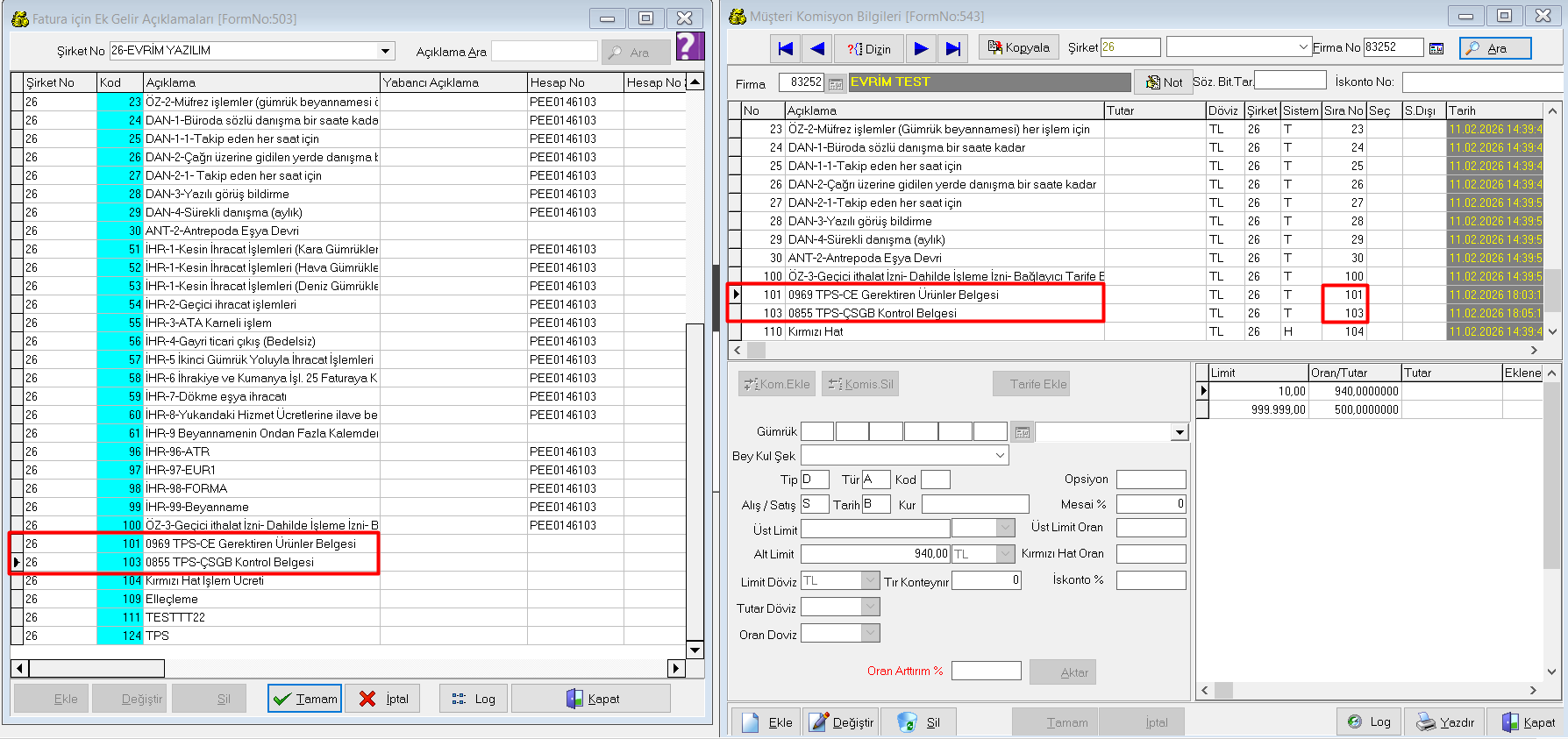Expand the Şirket No dropdown

tap(385, 52)
